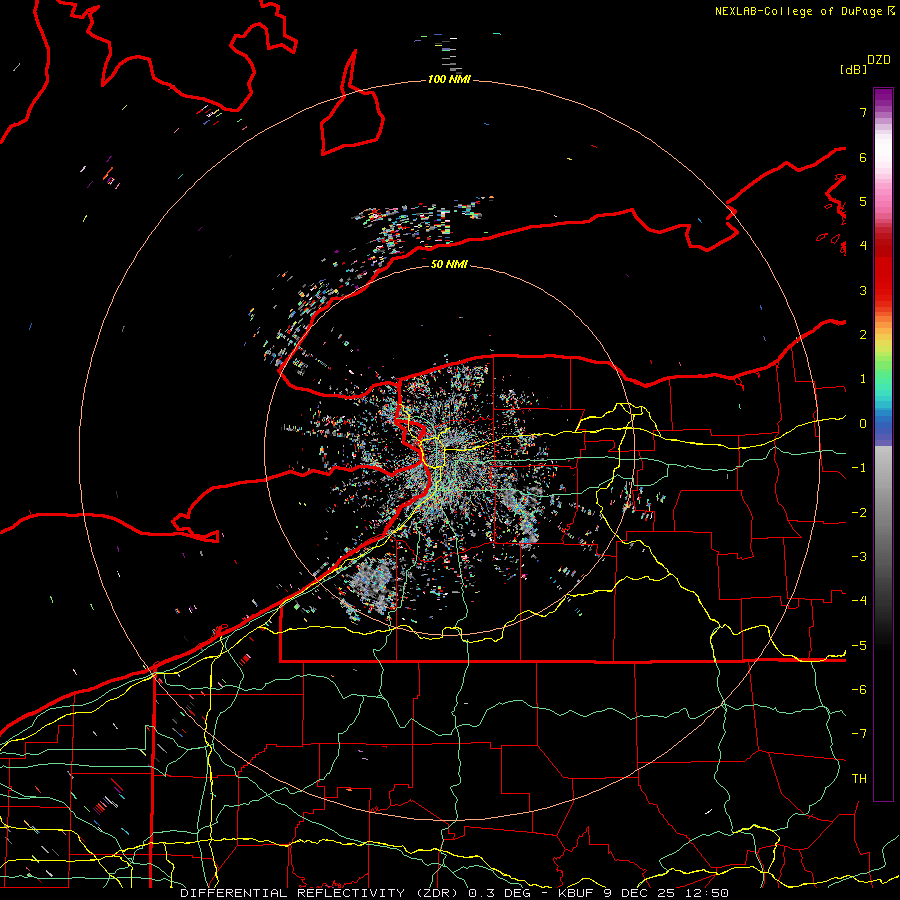Click the 100 NMI range ring label
This screenshot has width=900, height=900.
(x=449, y=79)
